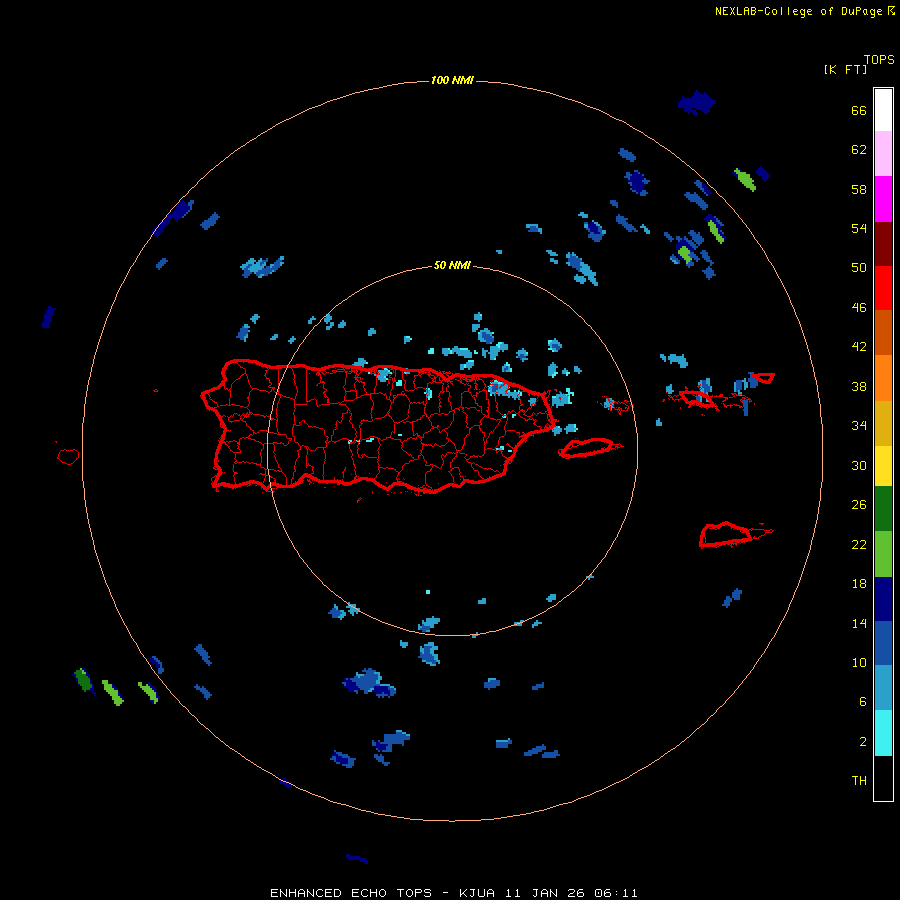Image resolution: width=900 pixels, height=900 pixels.
Task: Click the gold swatch near label 34
Action: pyautogui.click(x=883, y=423)
